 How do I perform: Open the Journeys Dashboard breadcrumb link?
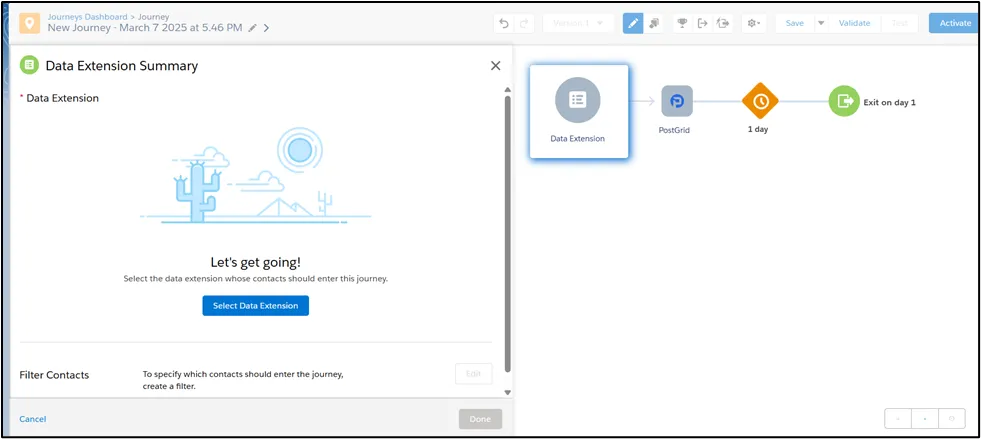(x=88, y=17)
